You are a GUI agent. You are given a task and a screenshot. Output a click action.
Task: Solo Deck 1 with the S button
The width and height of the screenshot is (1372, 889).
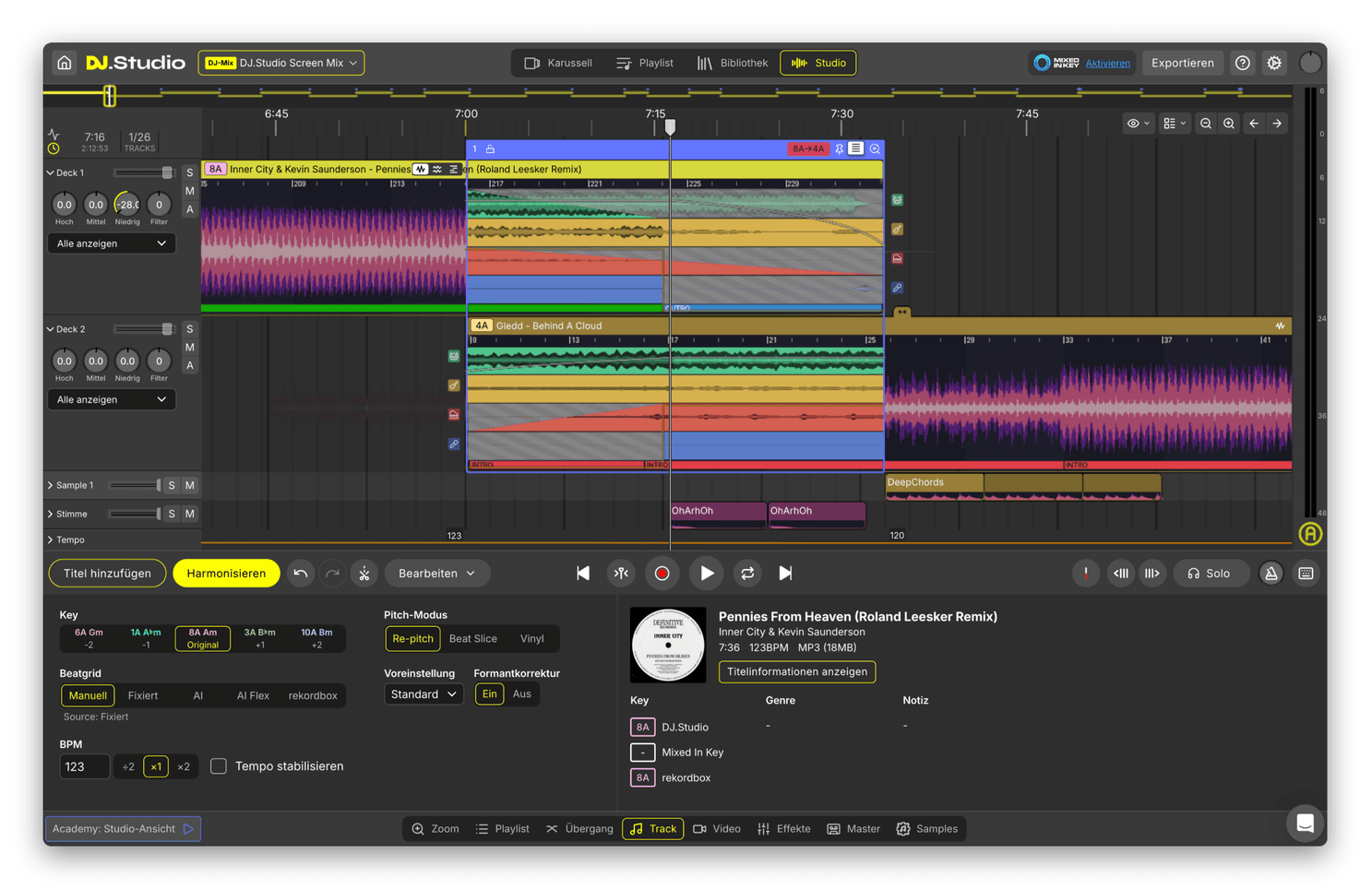[x=190, y=172]
